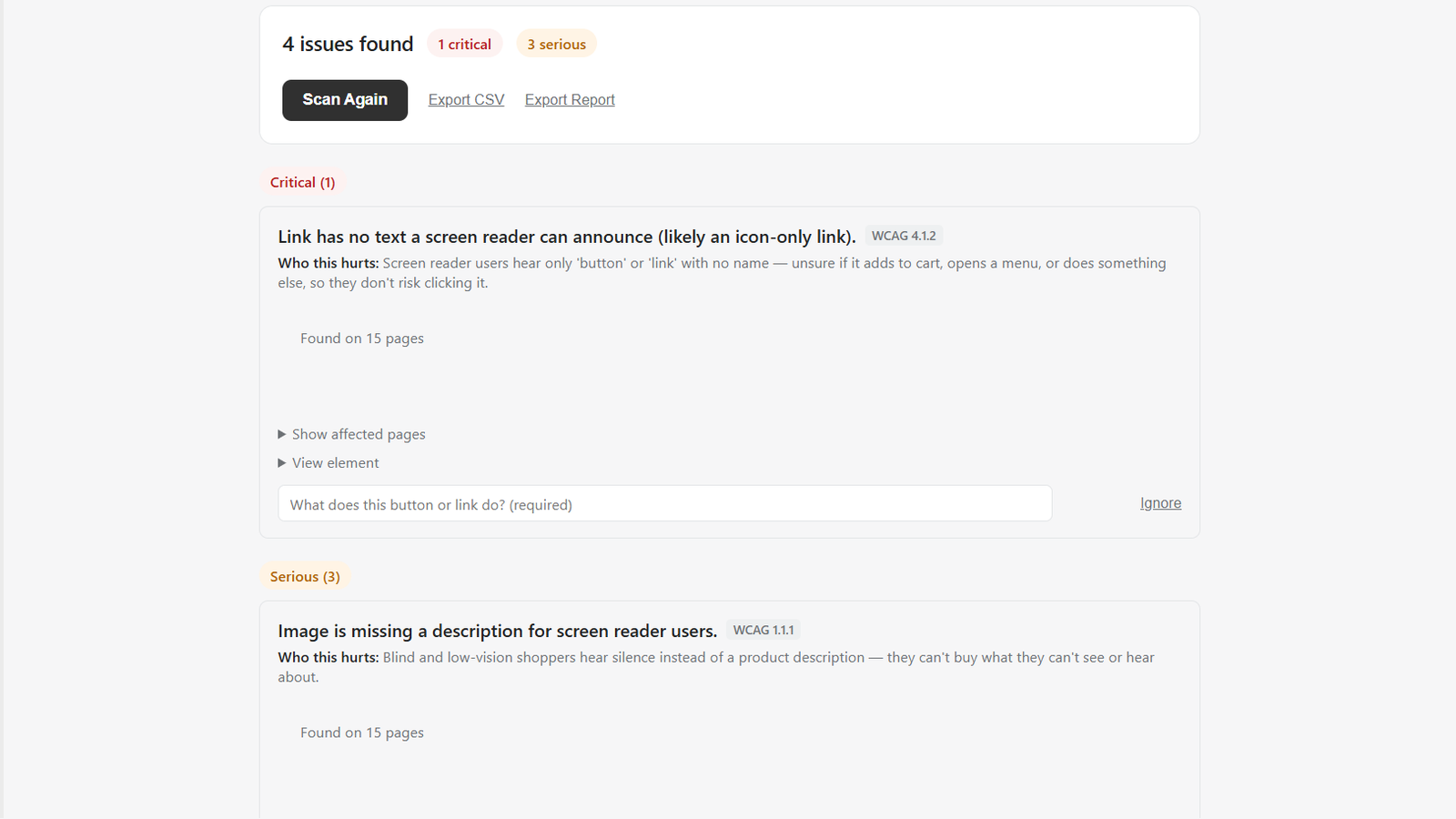Select the 'Link has no text' issue heading
This screenshot has height=819, width=1456.
click(567, 238)
